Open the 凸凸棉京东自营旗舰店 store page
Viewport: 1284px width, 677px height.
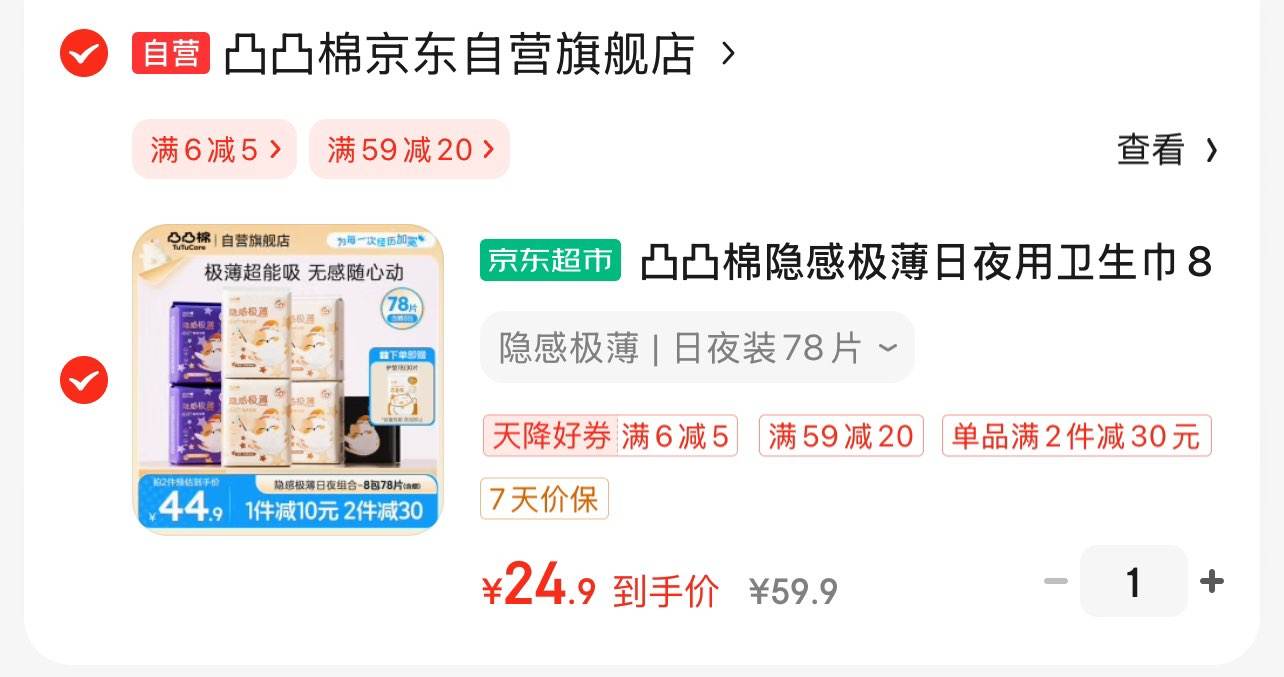click(x=459, y=54)
